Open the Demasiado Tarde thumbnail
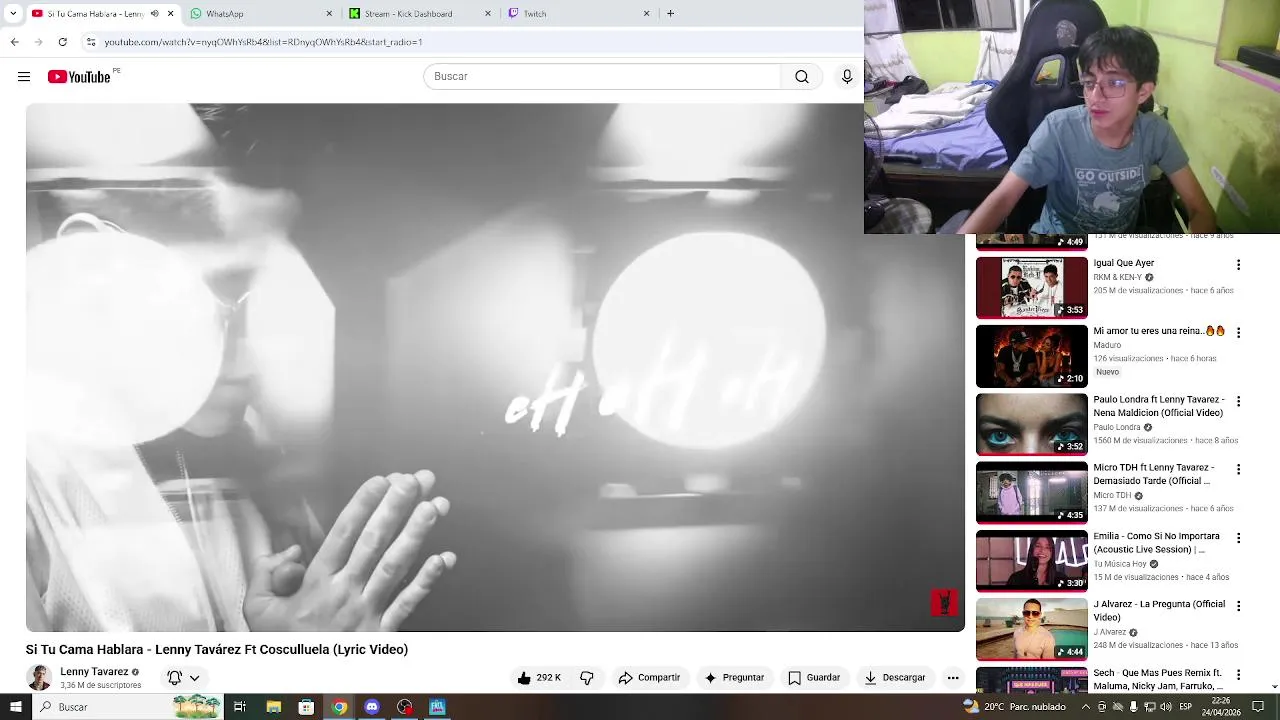The width and height of the screenshot is (1280, 720). pyautogui.click(x=1031, y=492)
